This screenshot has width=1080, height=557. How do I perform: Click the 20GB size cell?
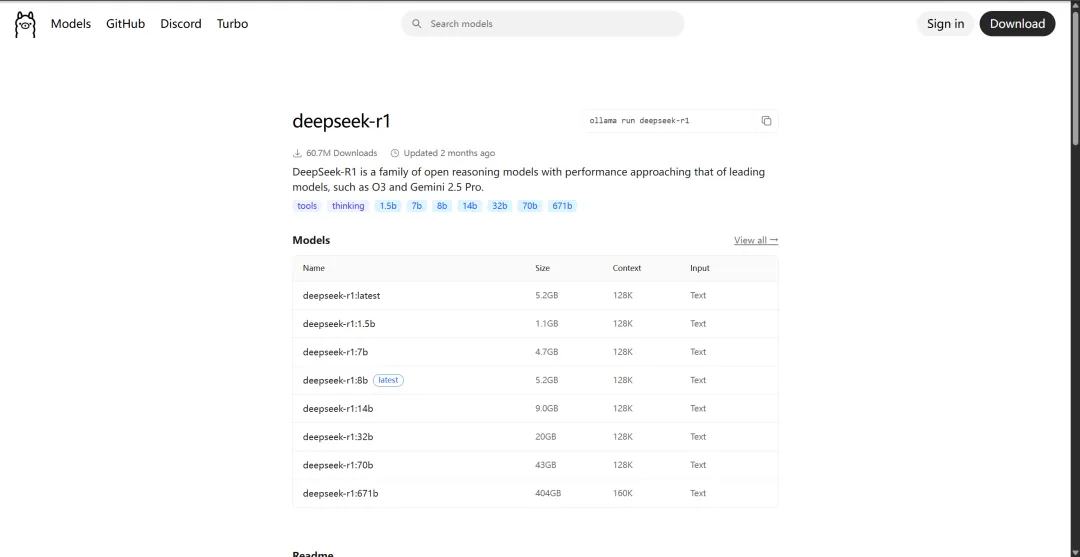pyautogui.click(x=546, y=437)
